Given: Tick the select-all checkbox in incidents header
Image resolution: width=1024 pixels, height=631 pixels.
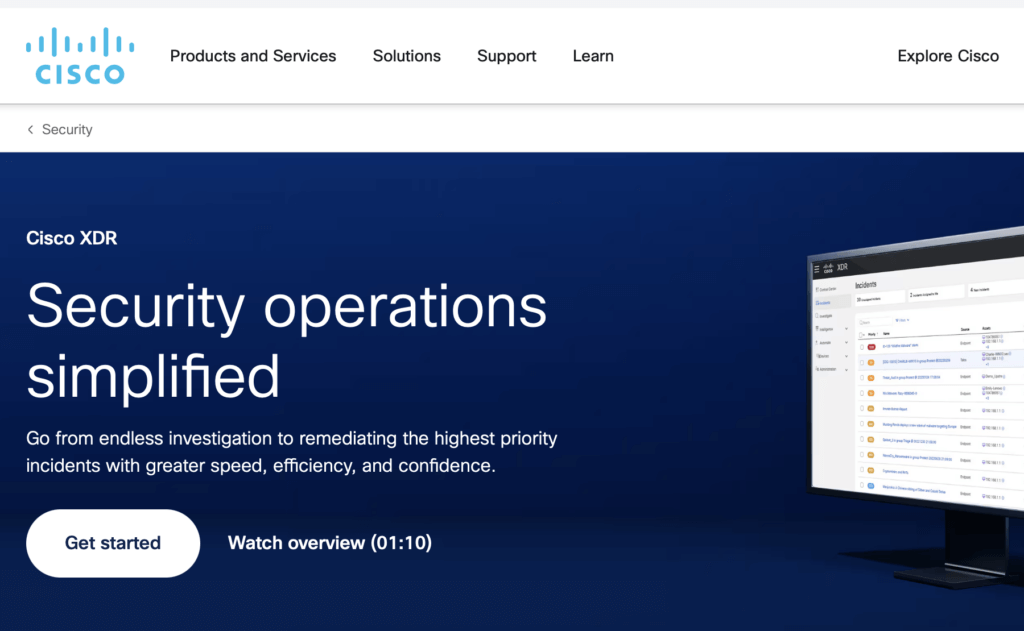Looking at the screenshot, I should 861,334.
